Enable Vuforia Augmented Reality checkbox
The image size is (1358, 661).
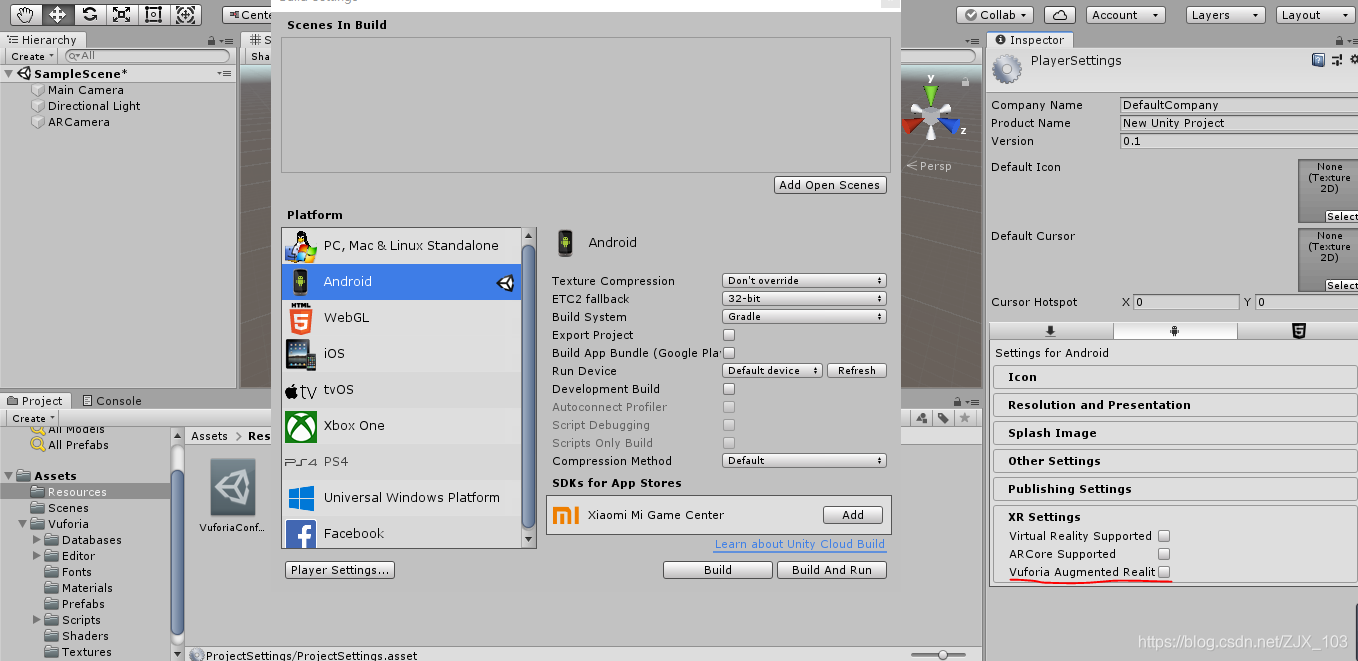point(1164,572)
